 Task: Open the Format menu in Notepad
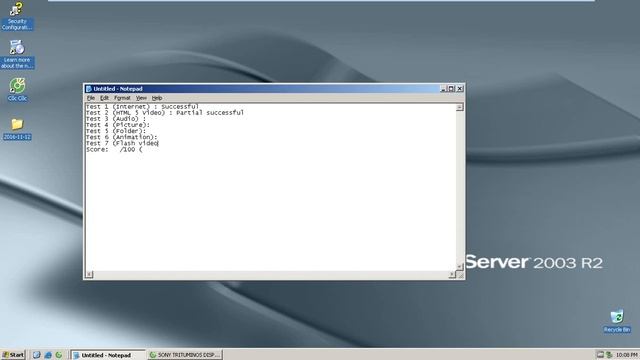(122, 98)
